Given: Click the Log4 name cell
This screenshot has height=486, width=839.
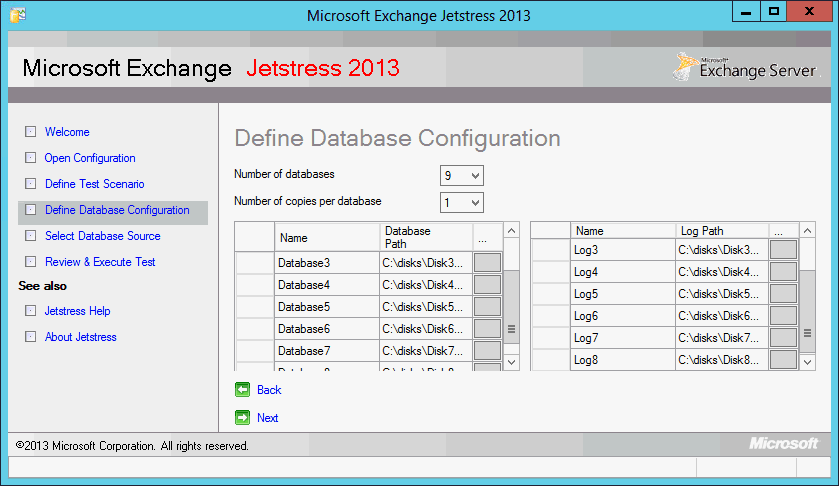Looking at the screenshot, I should click(x=623, y=271).
